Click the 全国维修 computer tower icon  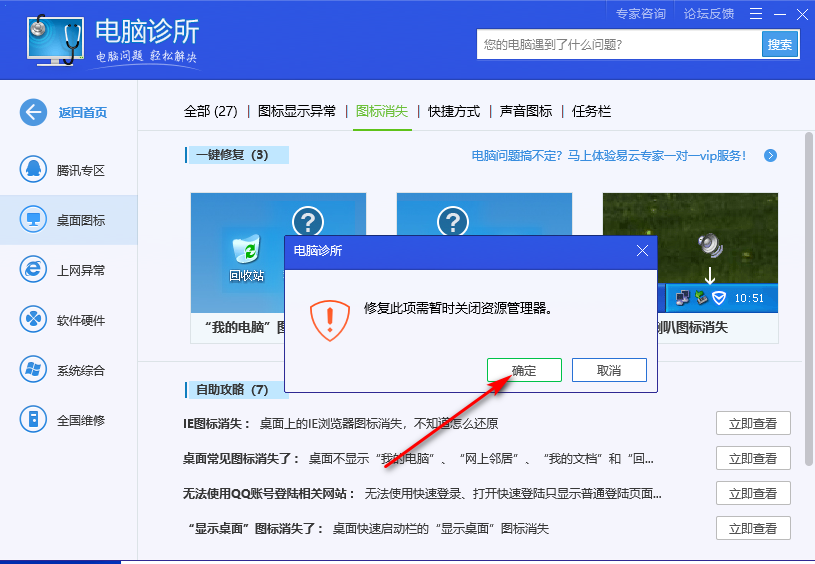tap(33, 420)
